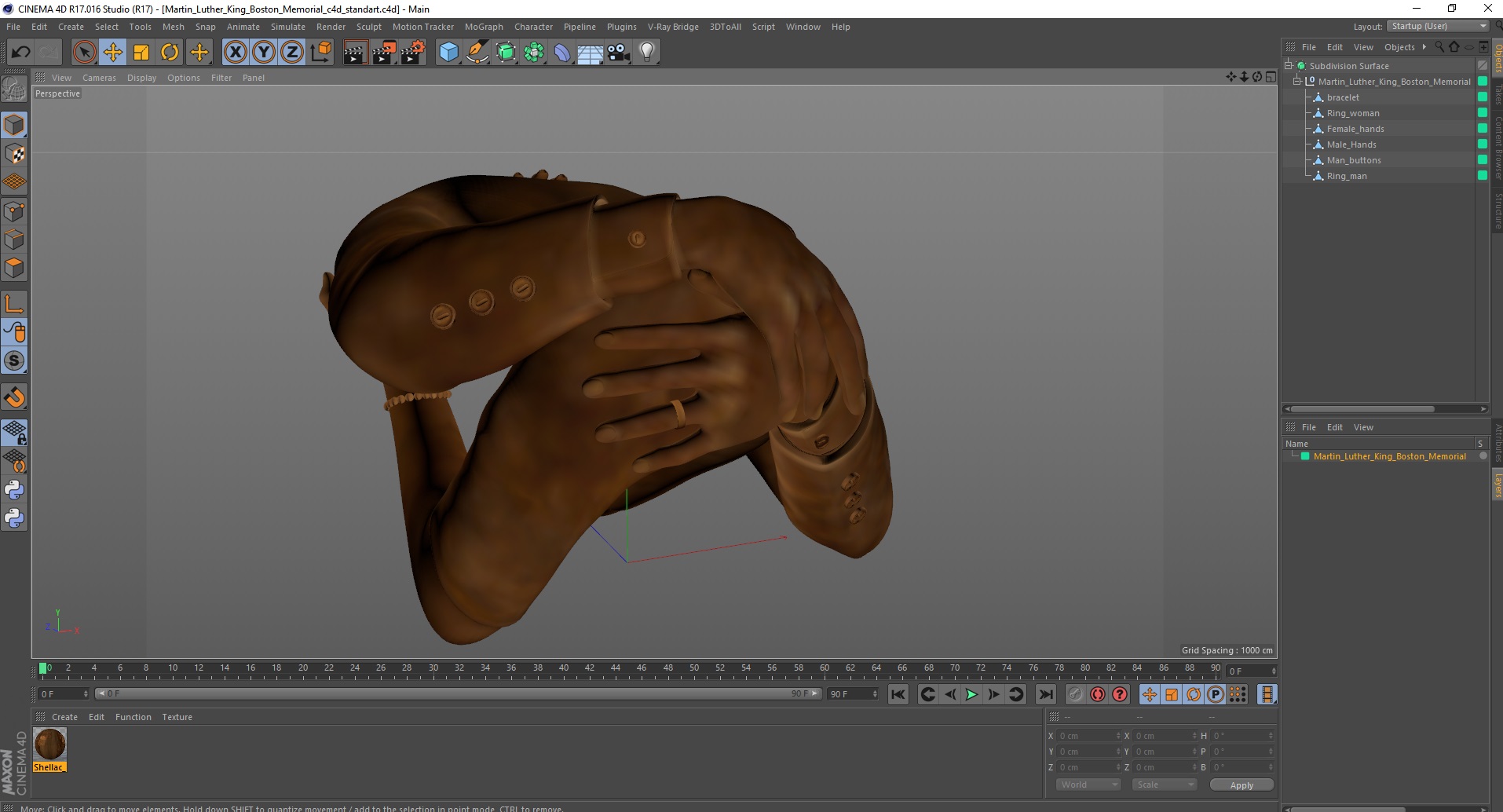Viewport: 1503px width, 812px height.
Task: Play animation forward
Action: [x=971, y=694]
